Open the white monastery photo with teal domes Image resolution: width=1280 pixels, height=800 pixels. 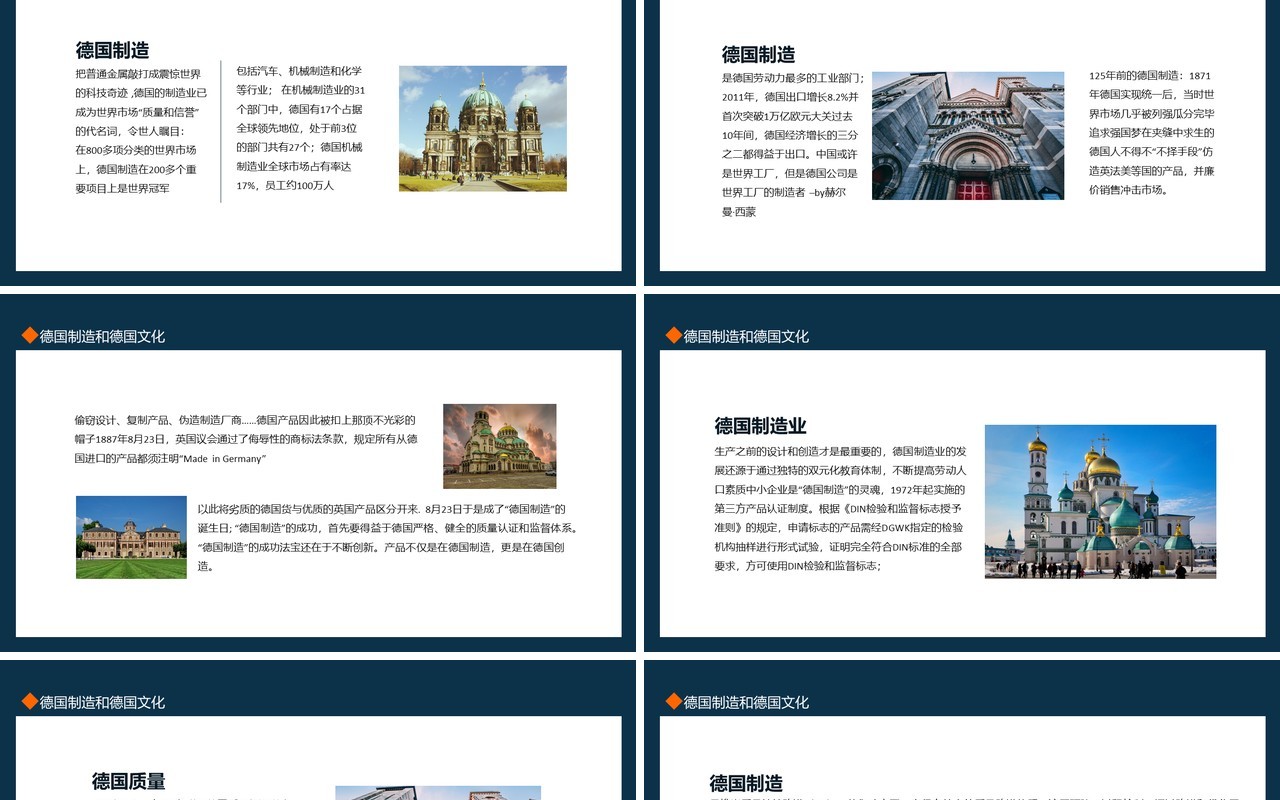1100,501
